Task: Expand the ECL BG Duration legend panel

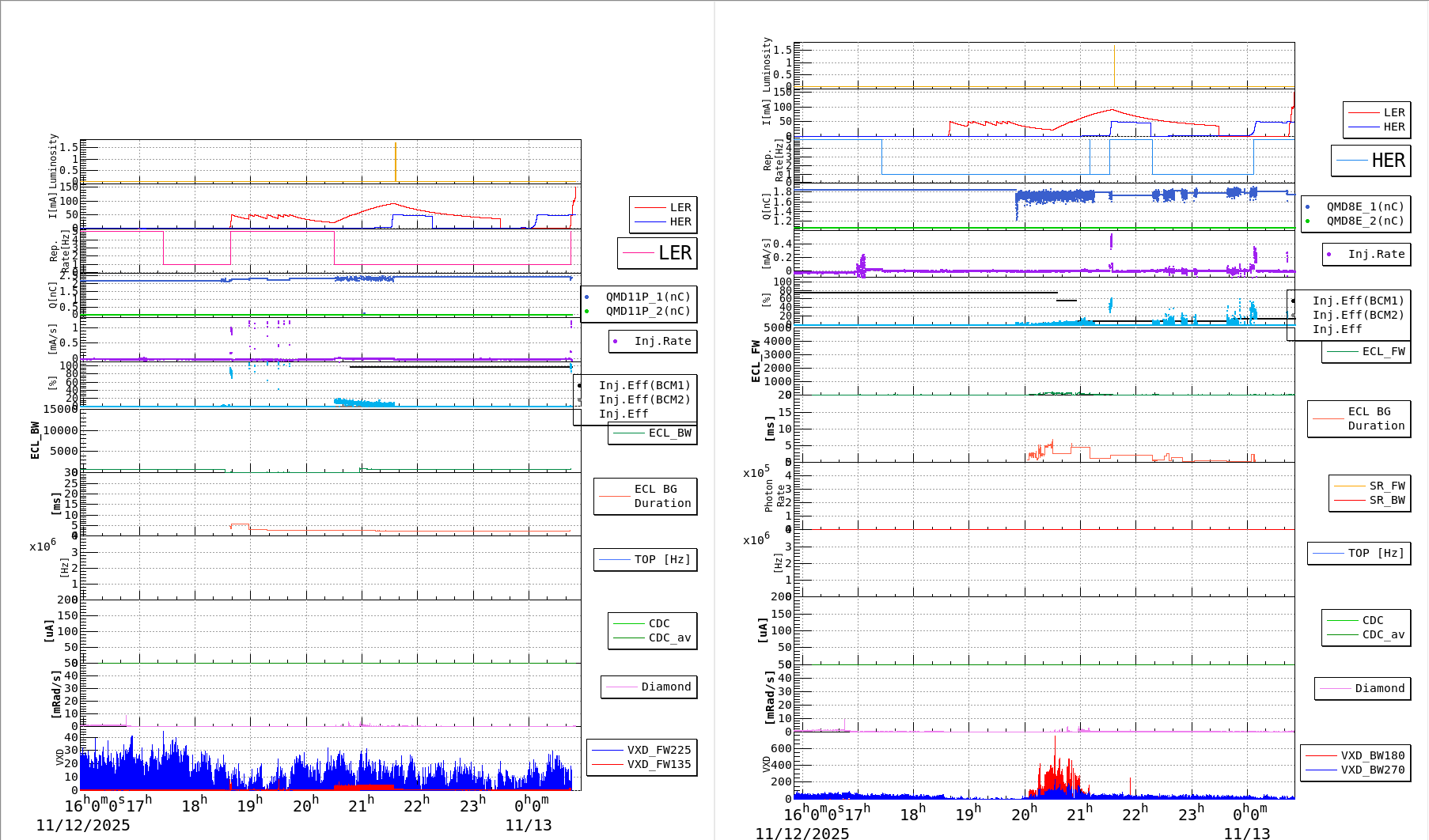Action: click(x=645, y=496)
